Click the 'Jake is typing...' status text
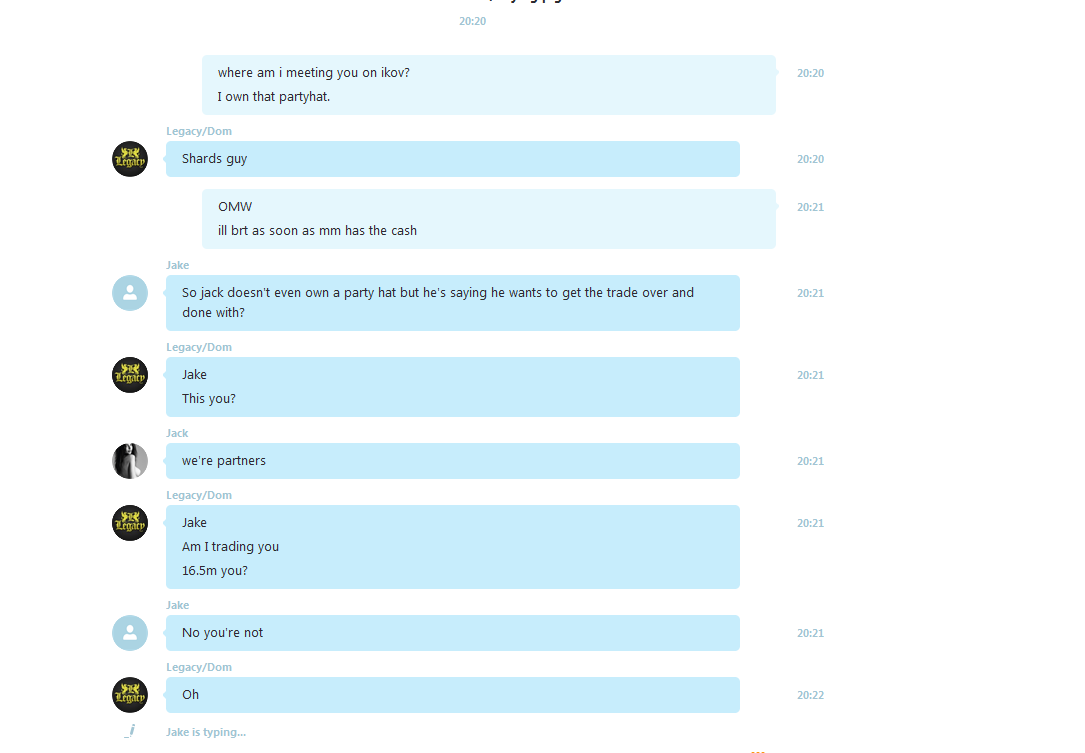 point(206,732)
